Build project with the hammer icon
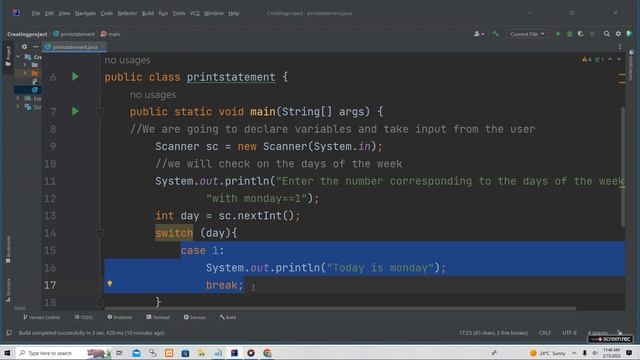Image resolution: width=640 pixels, height=360 pixels. coord(495,34)
